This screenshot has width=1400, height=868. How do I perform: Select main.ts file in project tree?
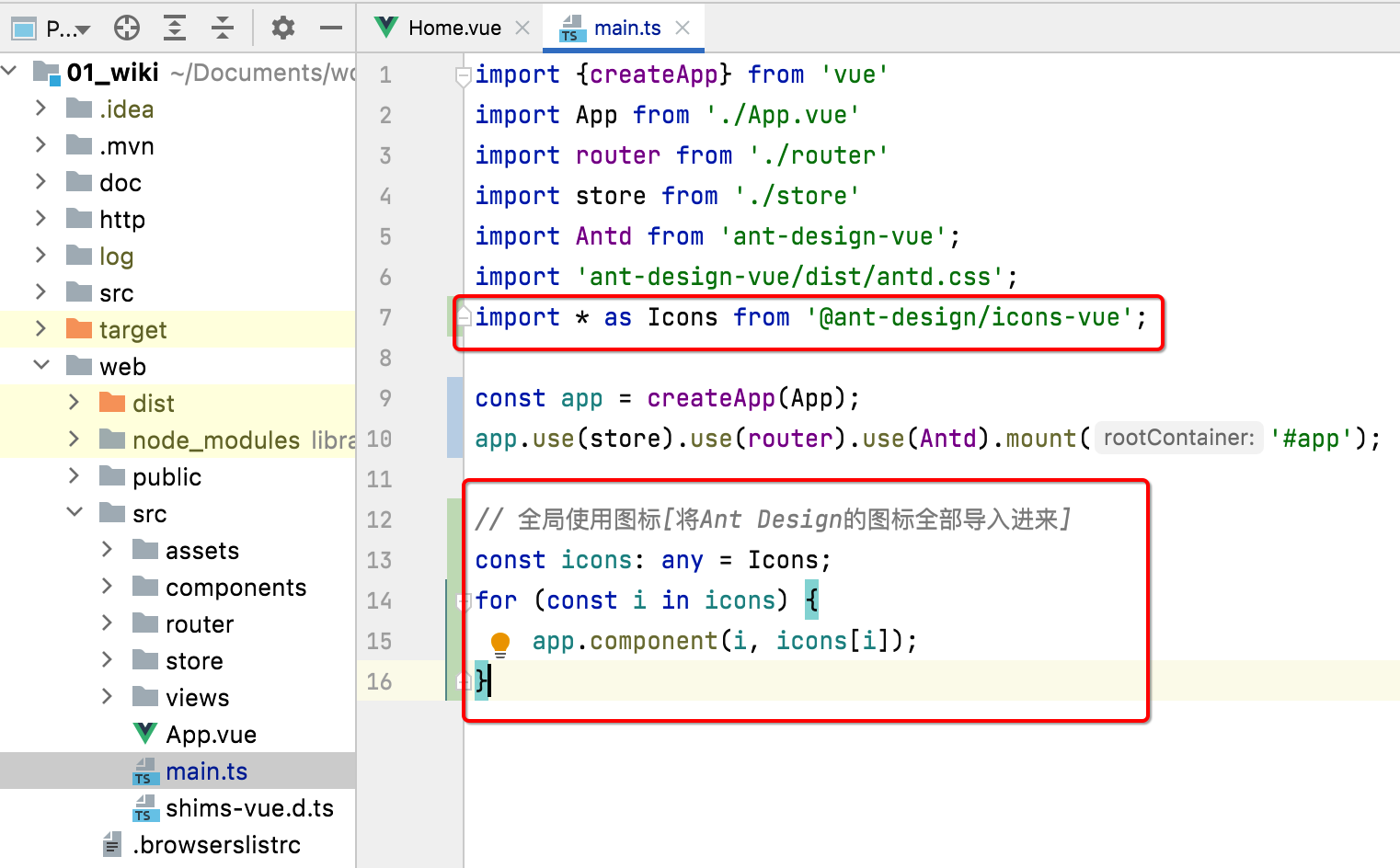206,771
